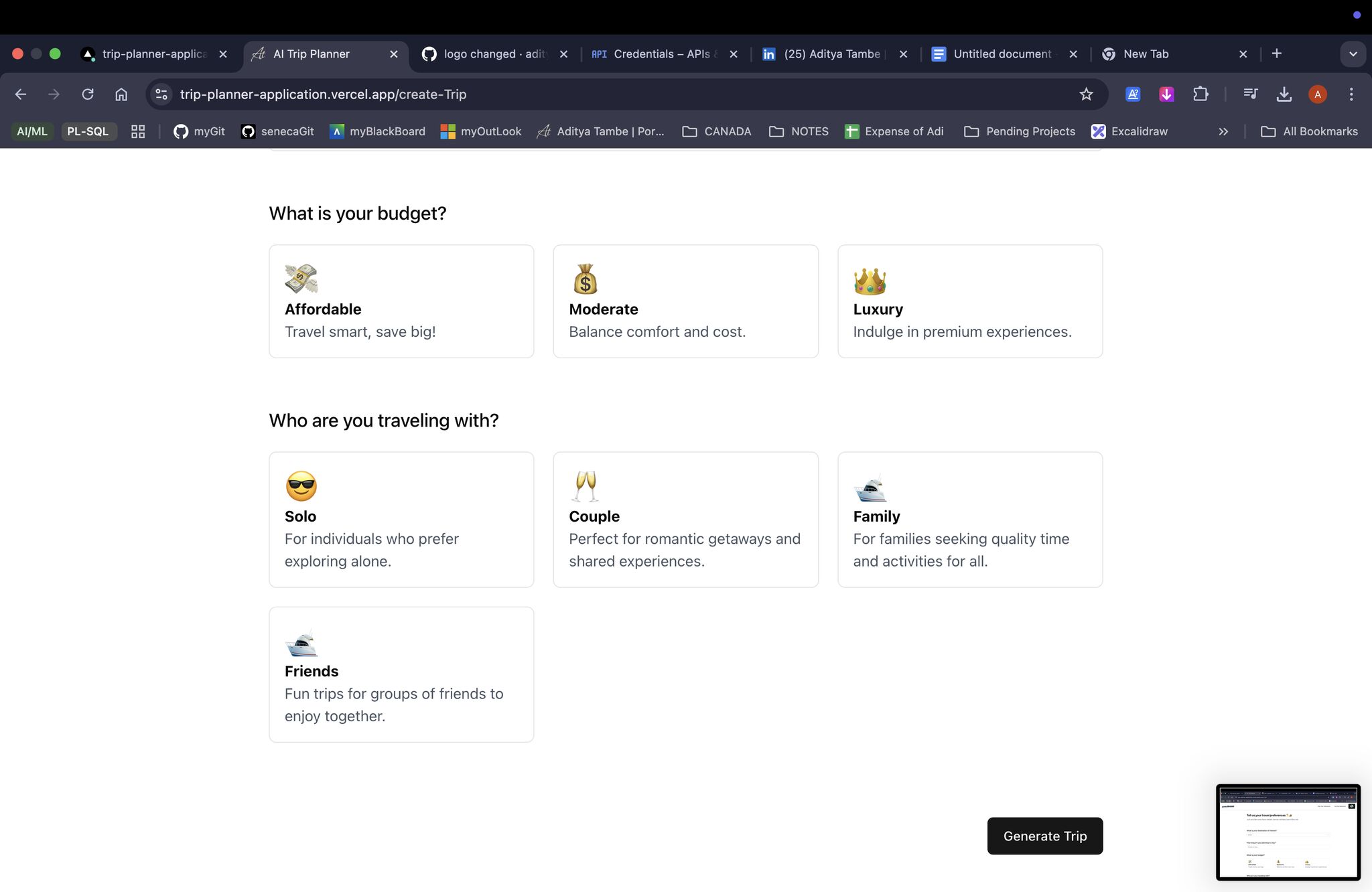Viewport: 1372px width, 892px height.
Task: Open the browser Downloads icon
Action: [1284, 94]
